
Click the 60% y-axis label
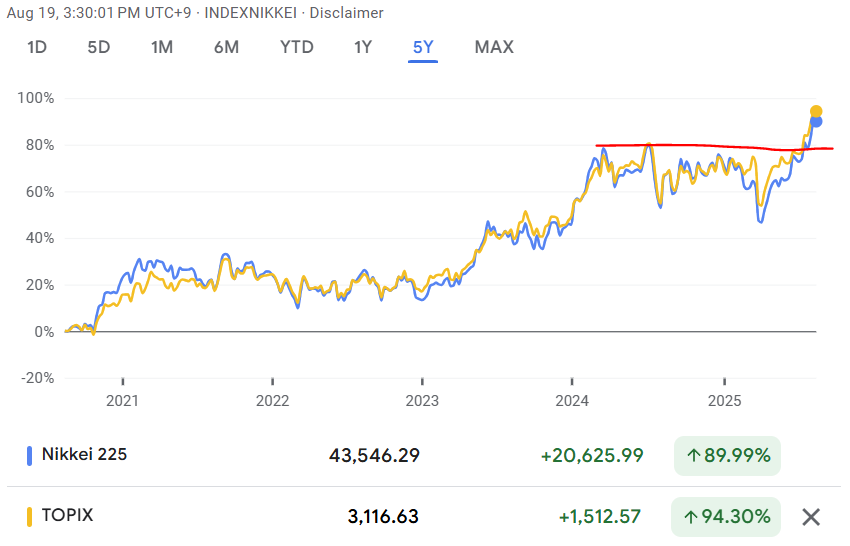click(40, 192)
